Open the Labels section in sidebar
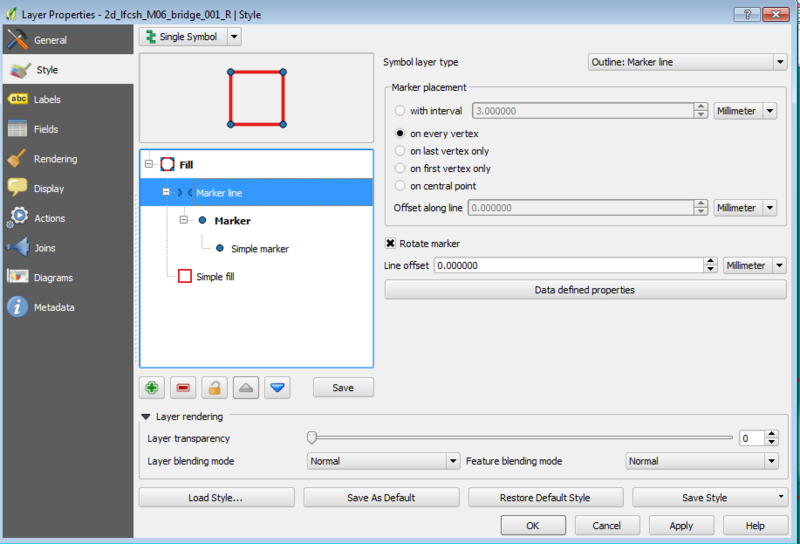Viewport: 800px width, 544px height. tap(47, 100)
